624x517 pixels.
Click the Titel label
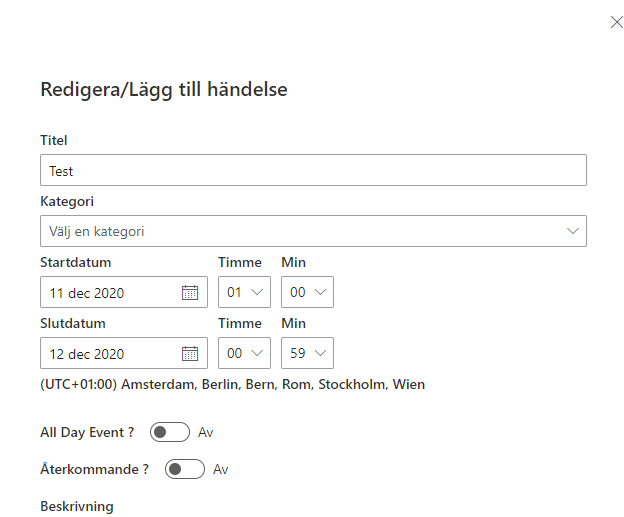[x=54, y=140]
